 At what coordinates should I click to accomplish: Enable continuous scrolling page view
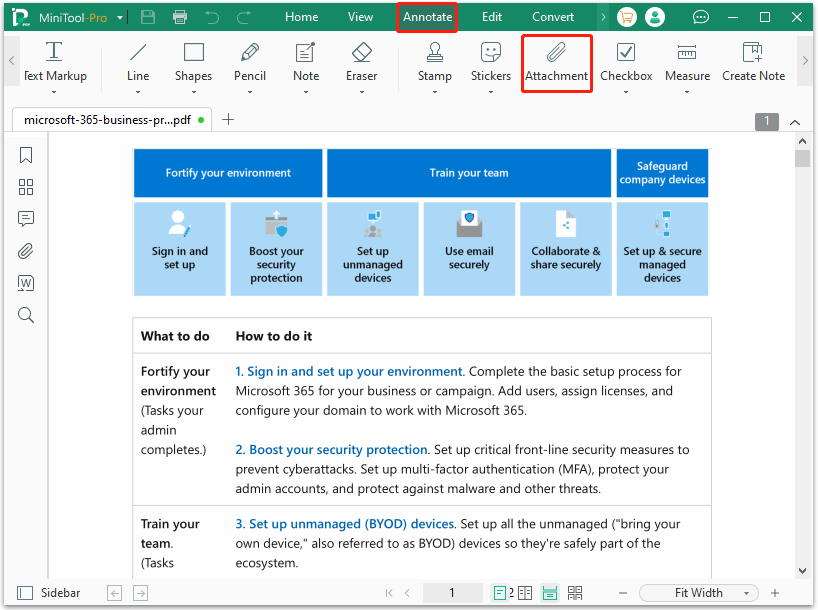pos(549,593)
